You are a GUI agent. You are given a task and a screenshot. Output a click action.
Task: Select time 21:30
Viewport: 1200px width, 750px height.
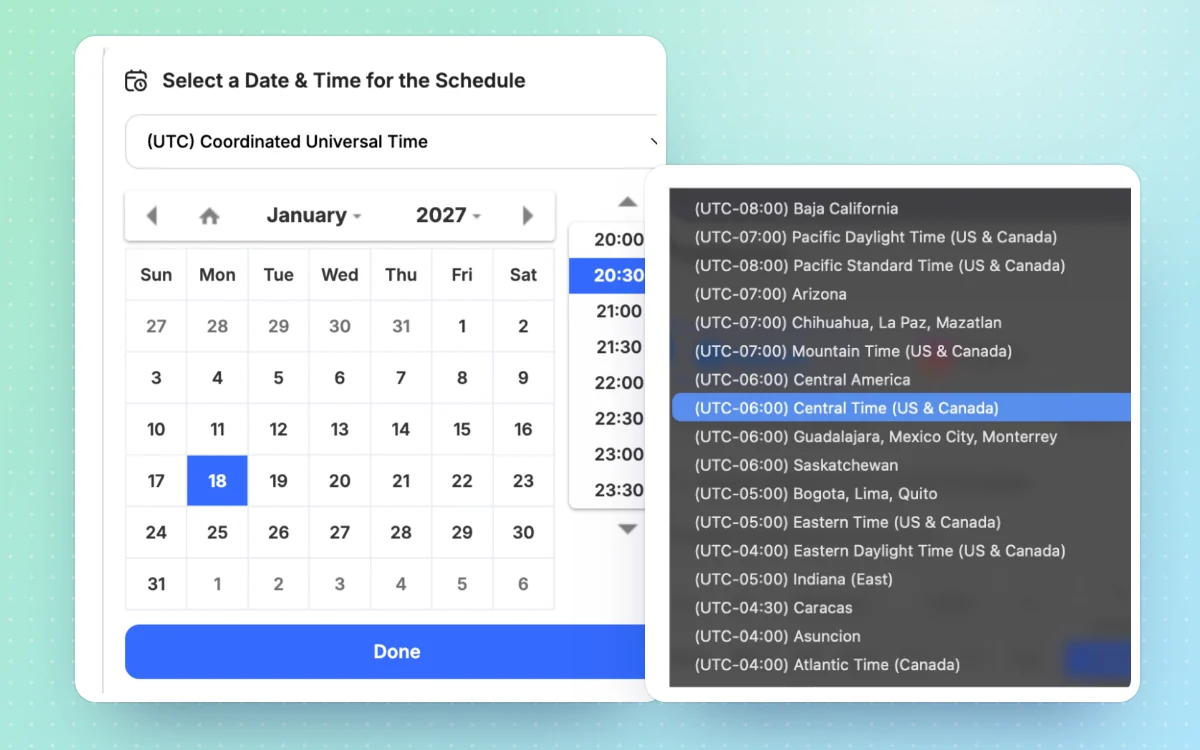pos(608,347)
